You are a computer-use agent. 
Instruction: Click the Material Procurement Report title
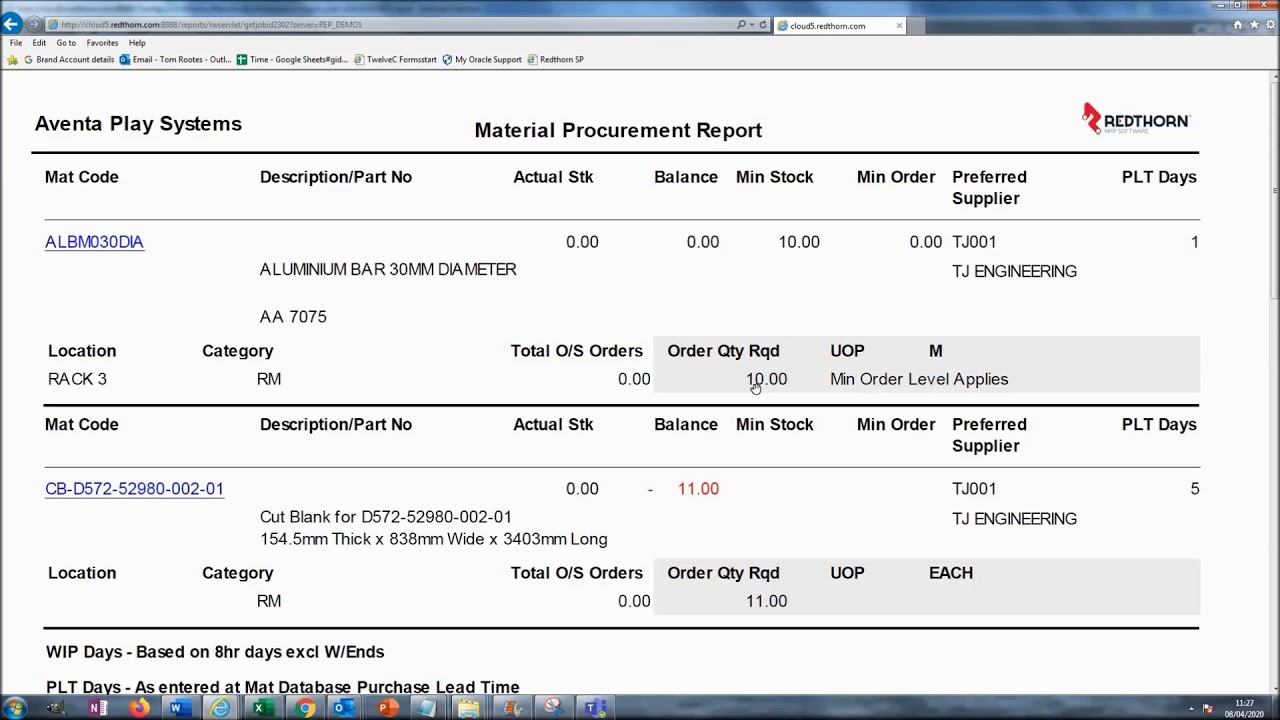(x=618, y=131)
